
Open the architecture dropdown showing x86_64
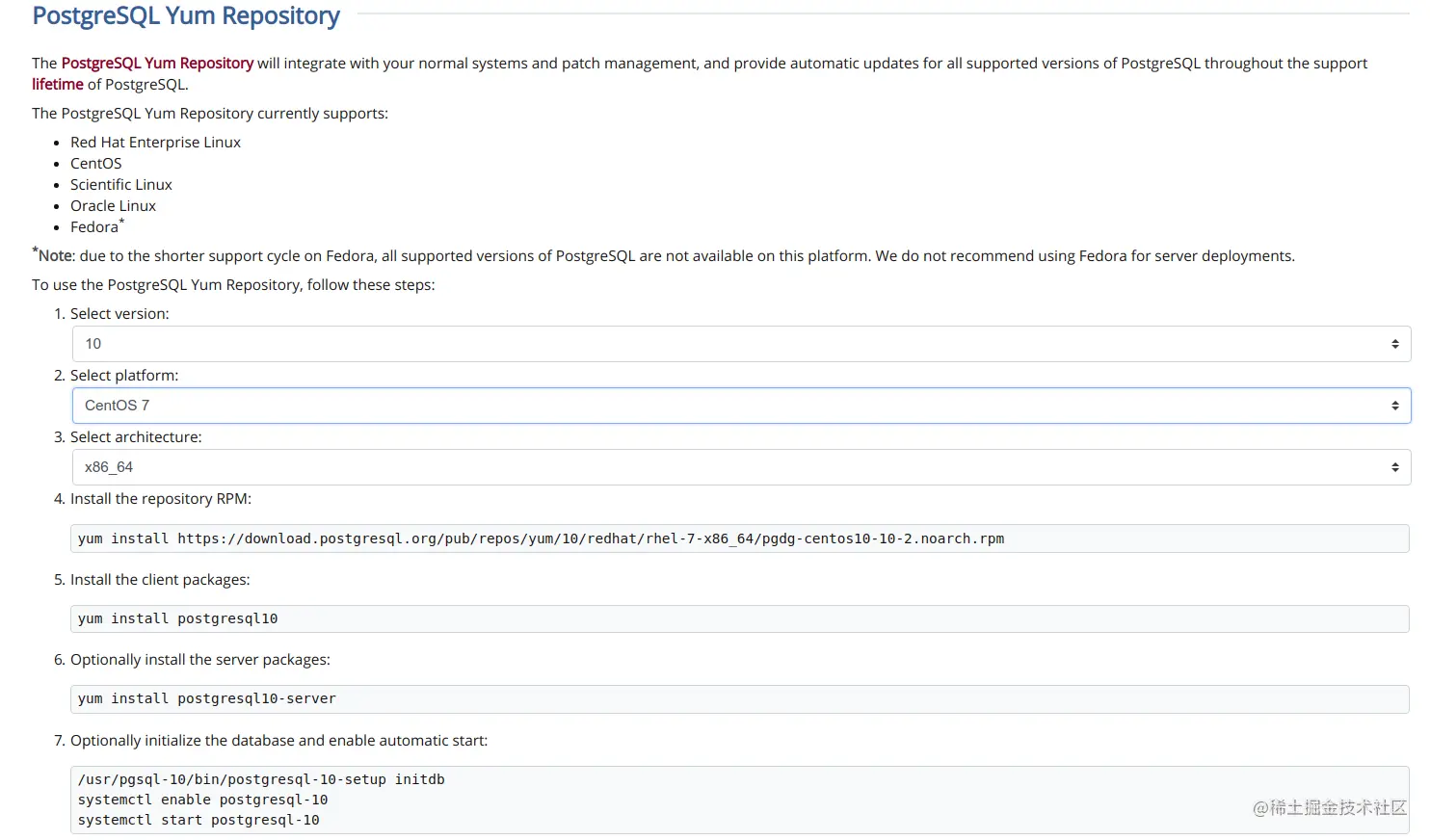[x=741, y=467]
